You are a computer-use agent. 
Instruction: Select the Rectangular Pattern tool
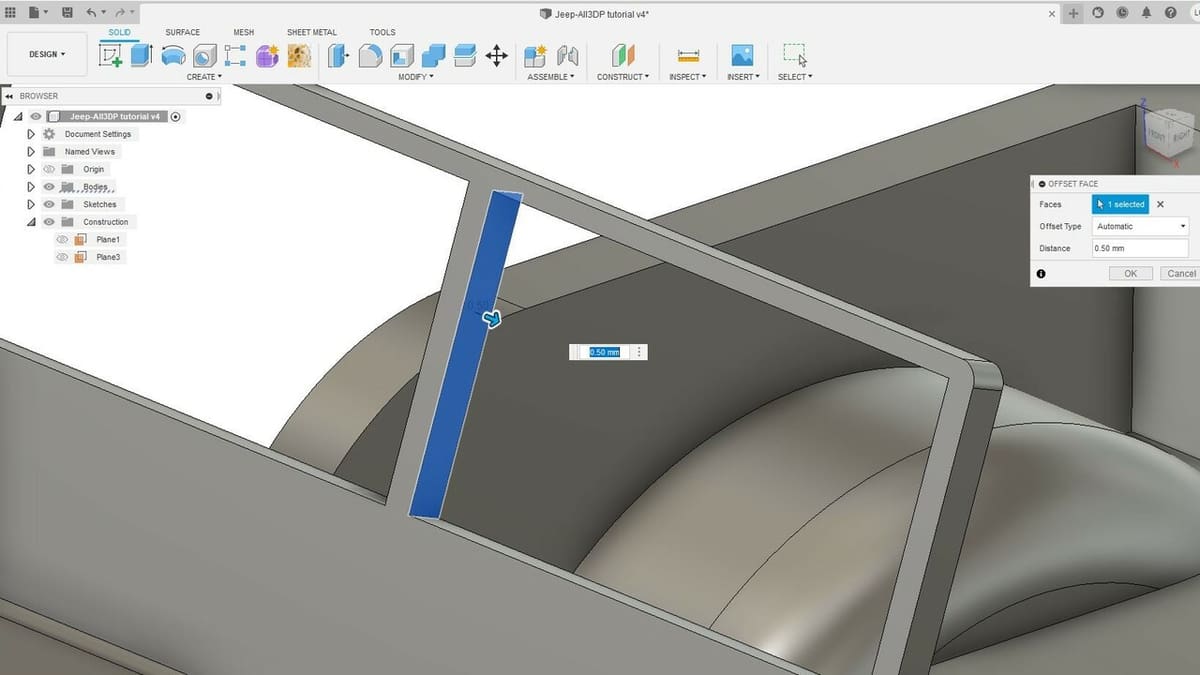click(x=236, y=55)
